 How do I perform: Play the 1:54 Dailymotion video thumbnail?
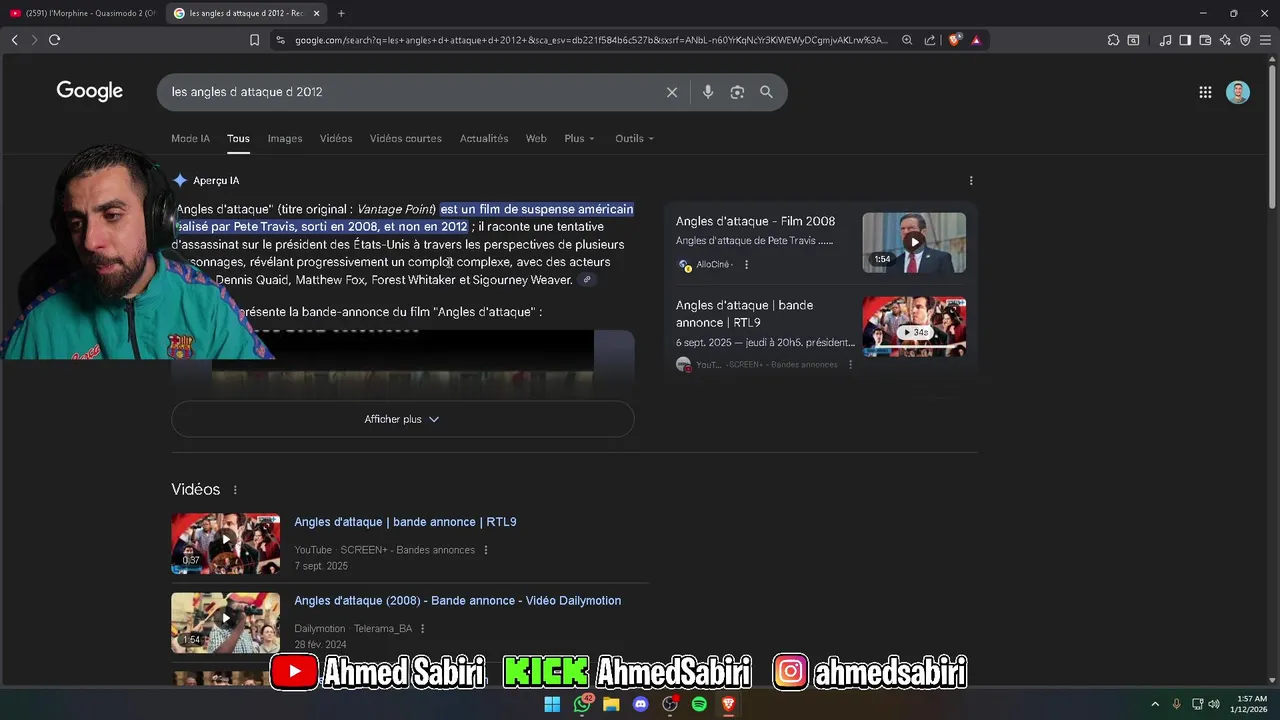[x=225, y=622]
